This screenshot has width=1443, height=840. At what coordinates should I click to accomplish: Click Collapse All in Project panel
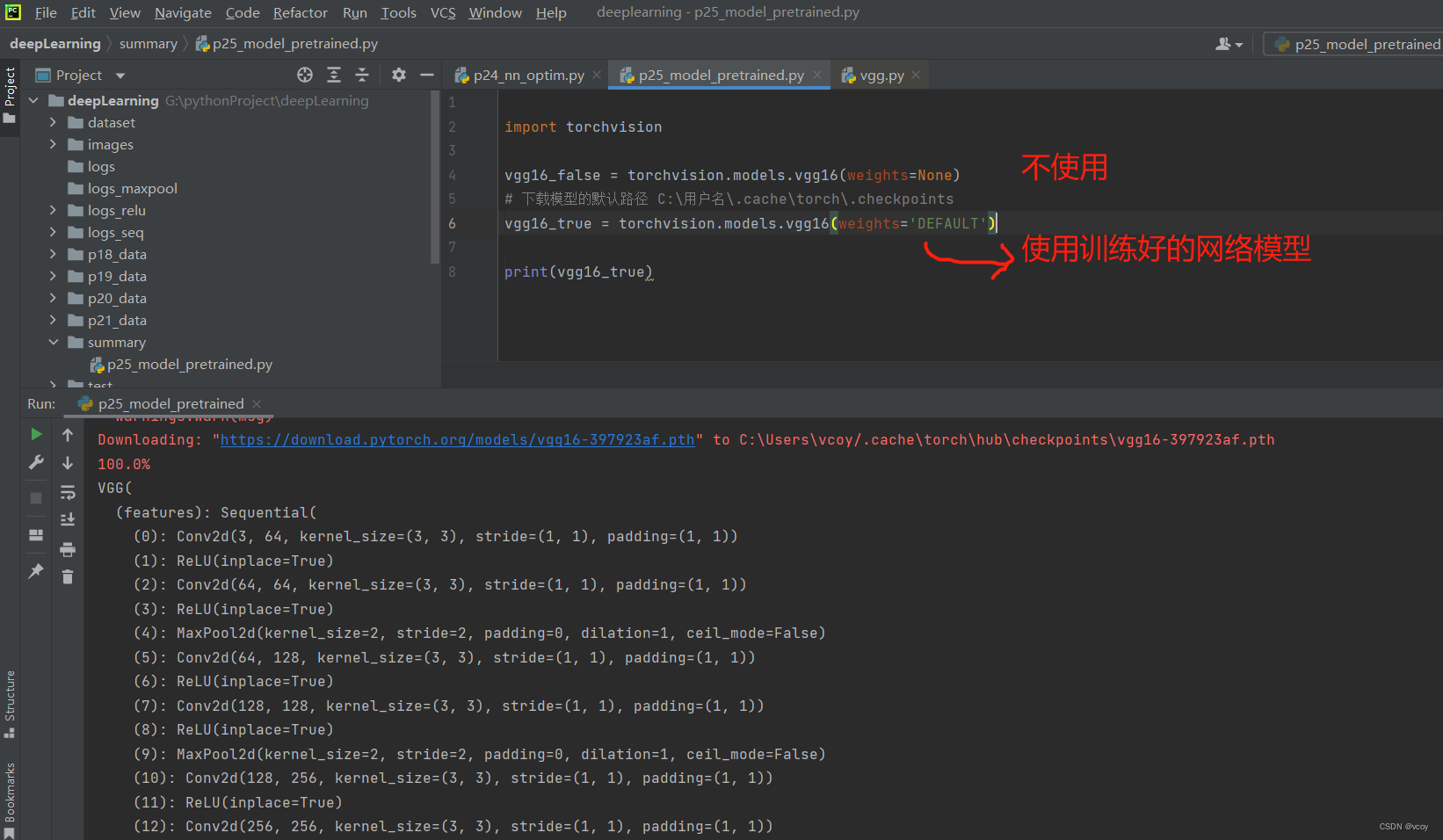[x=362, y=75]
